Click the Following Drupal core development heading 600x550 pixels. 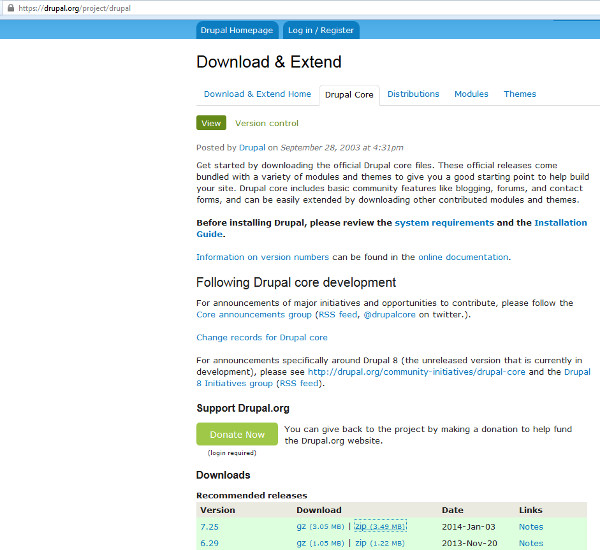click(296, 282)
